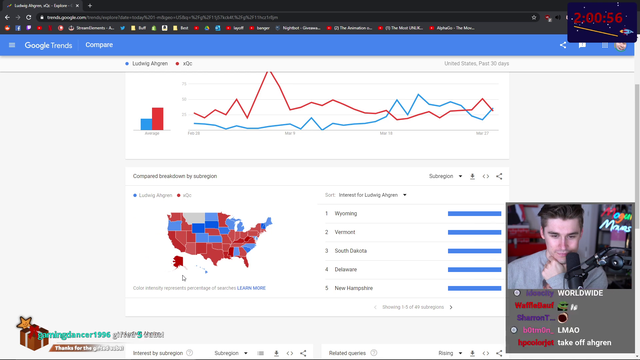Viewport: 640px width, 360px height.
Task: Open the Twitter bookmark icon
Action: (122, 28)
